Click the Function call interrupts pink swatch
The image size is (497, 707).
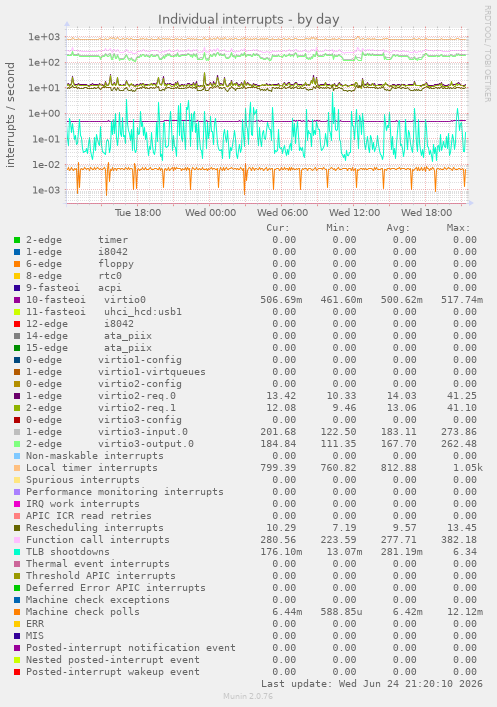pyautogui.click(x=17, y=540)
